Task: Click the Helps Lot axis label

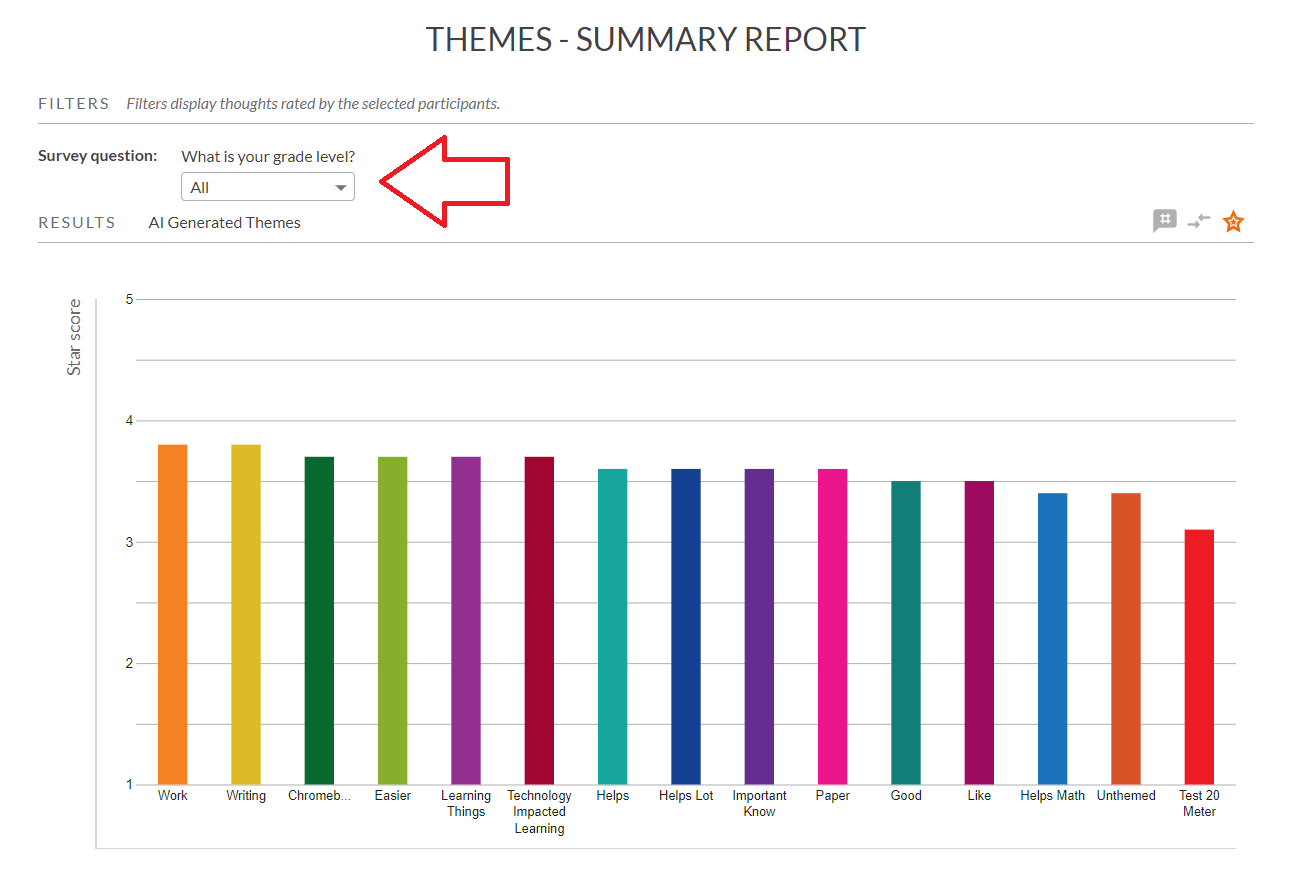Action: 686,796
